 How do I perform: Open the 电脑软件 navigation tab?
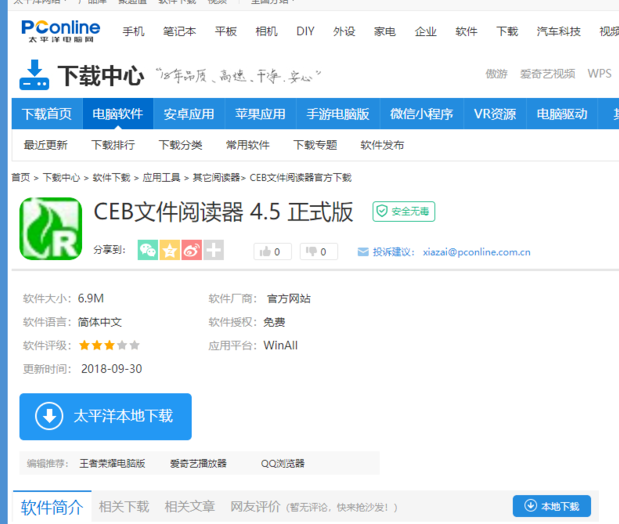click(117, 113)
